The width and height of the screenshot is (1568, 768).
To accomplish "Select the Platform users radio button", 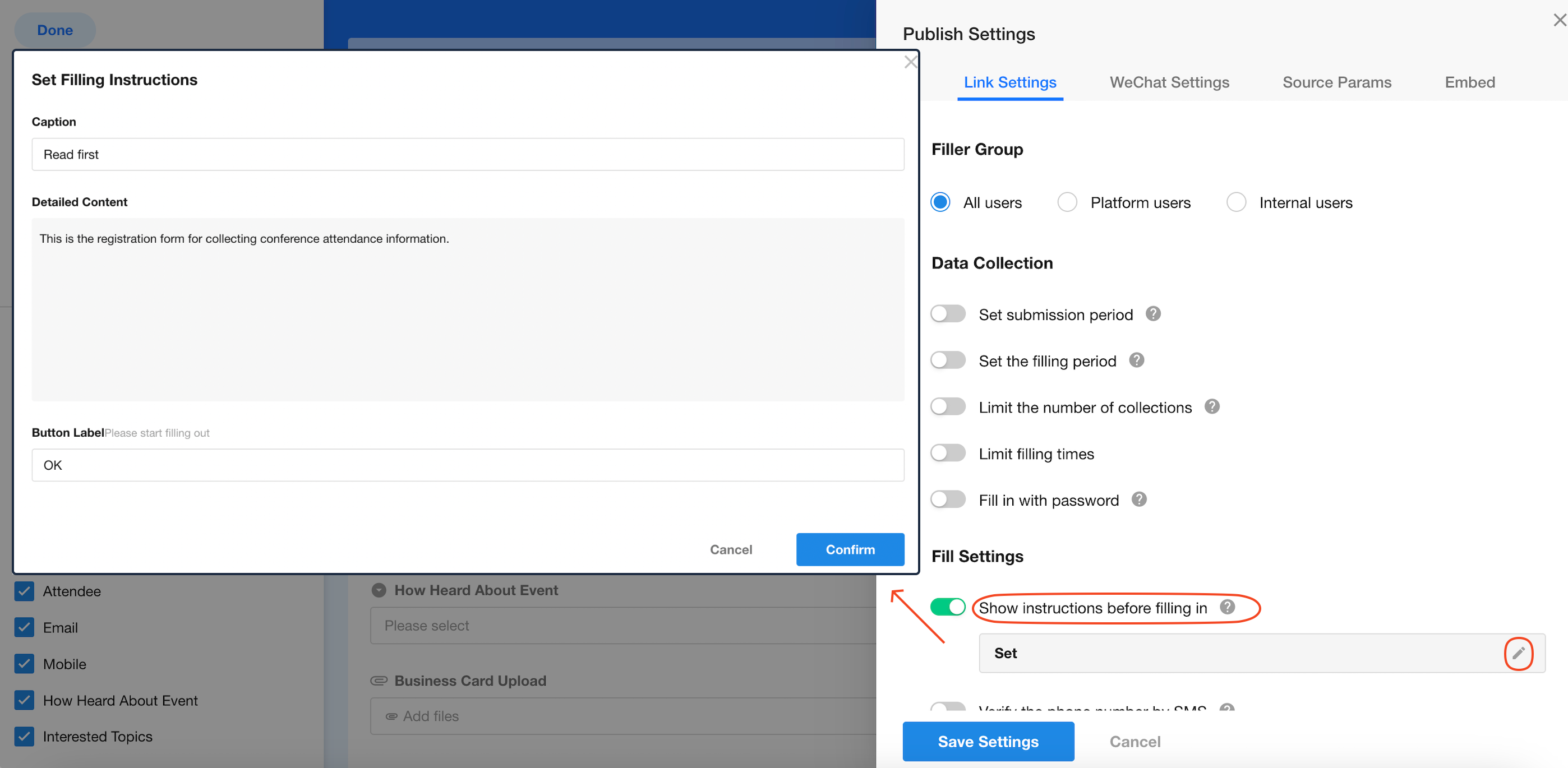I will click(x=1067, y=202).
